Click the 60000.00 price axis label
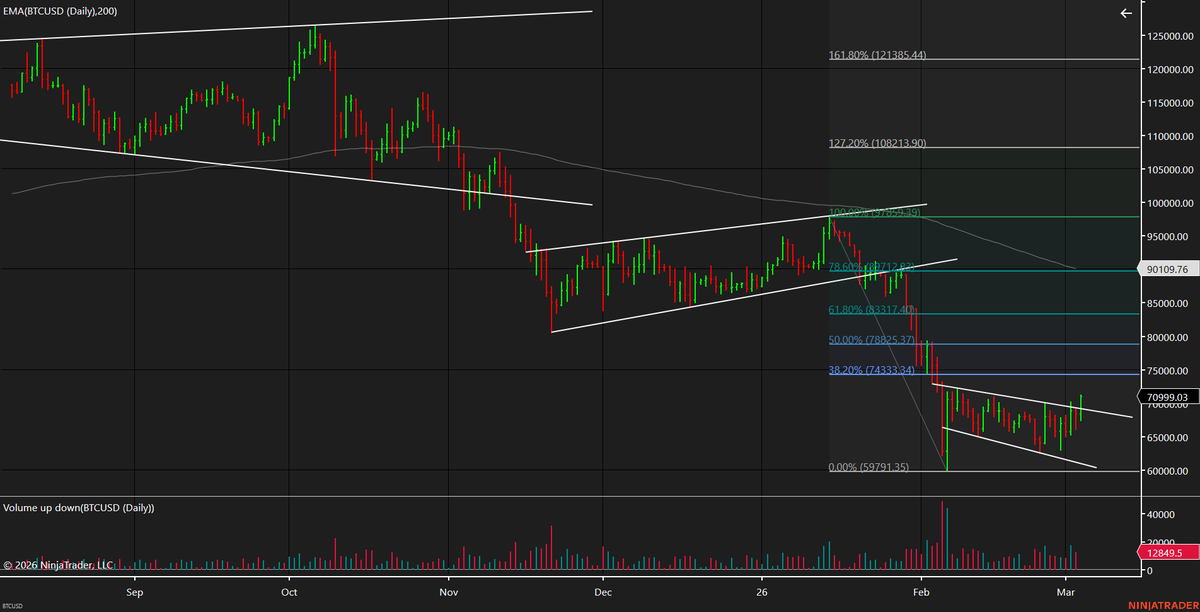This screenshot has height=612, width=1200. point(1169,471)
